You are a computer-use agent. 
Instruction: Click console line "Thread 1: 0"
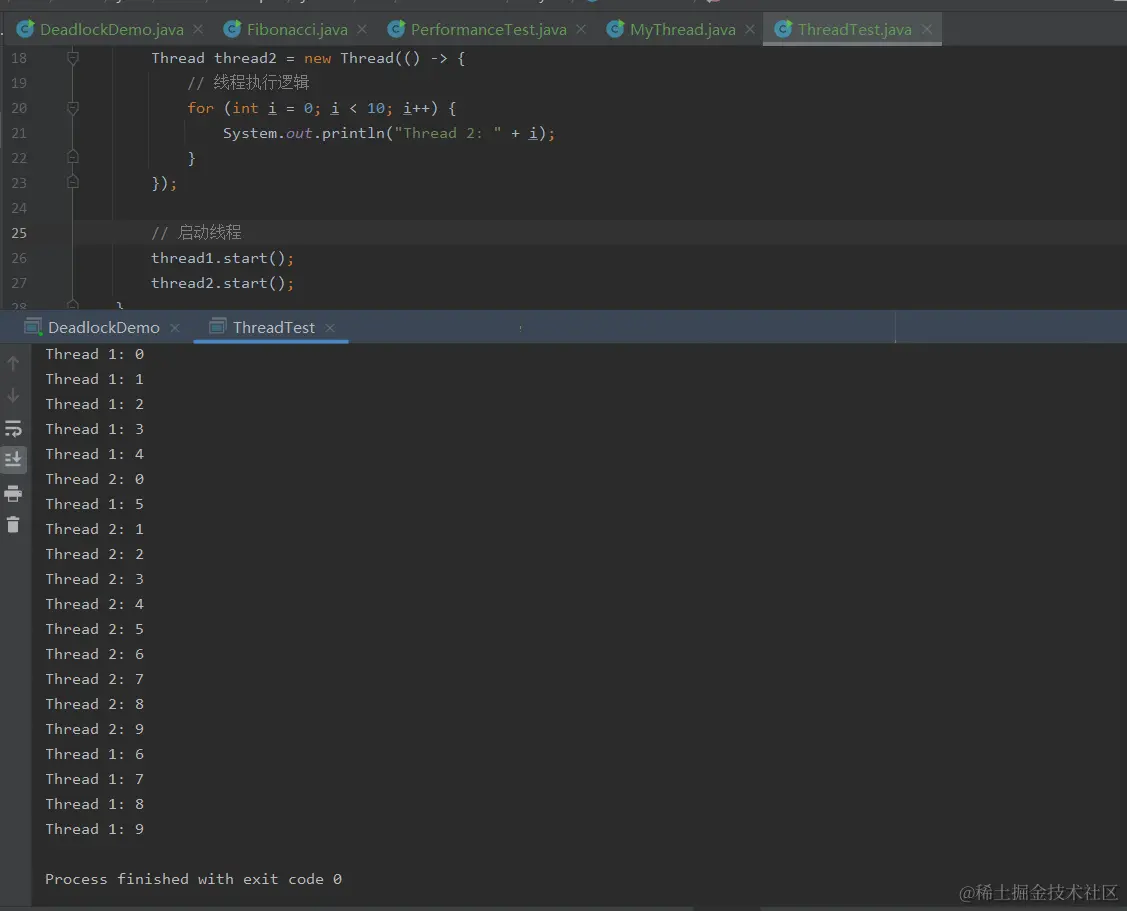94,354
